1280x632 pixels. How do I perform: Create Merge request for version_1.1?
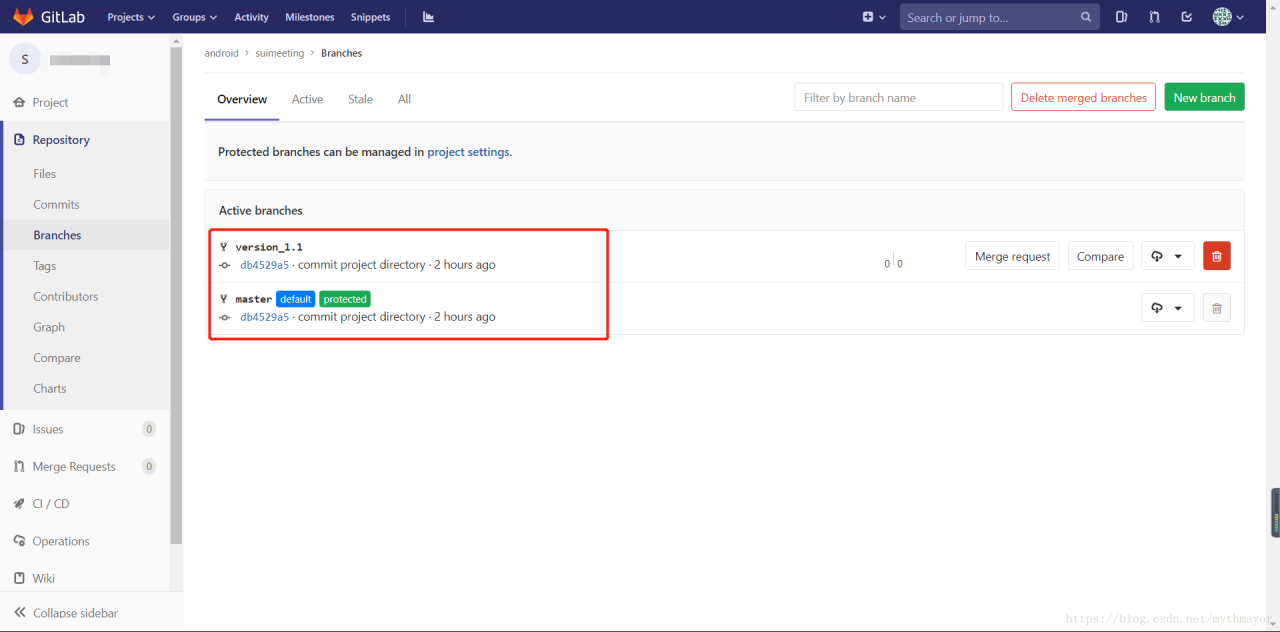click(x=1012, y=256)
